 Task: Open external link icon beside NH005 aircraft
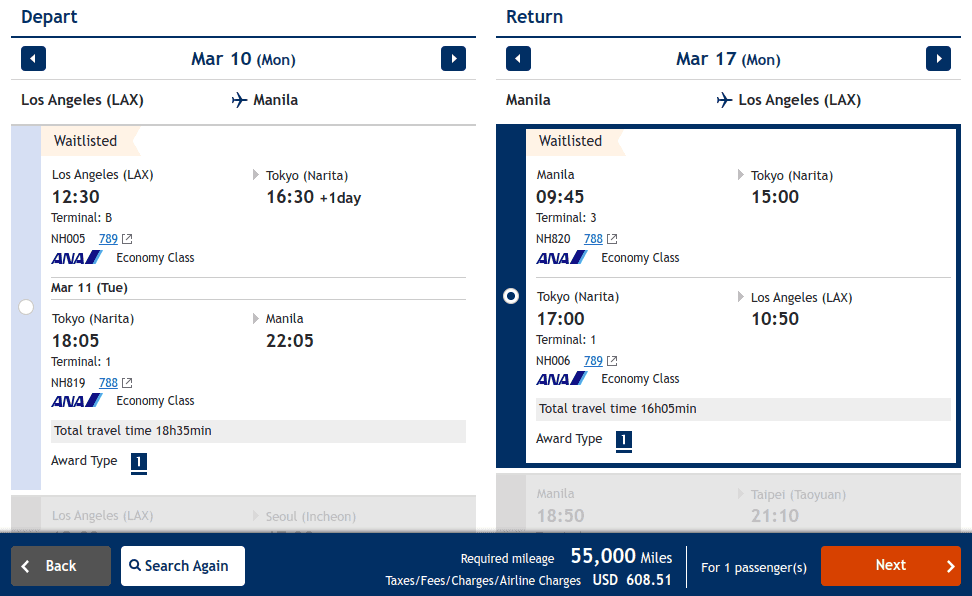(x=128, y=239)
